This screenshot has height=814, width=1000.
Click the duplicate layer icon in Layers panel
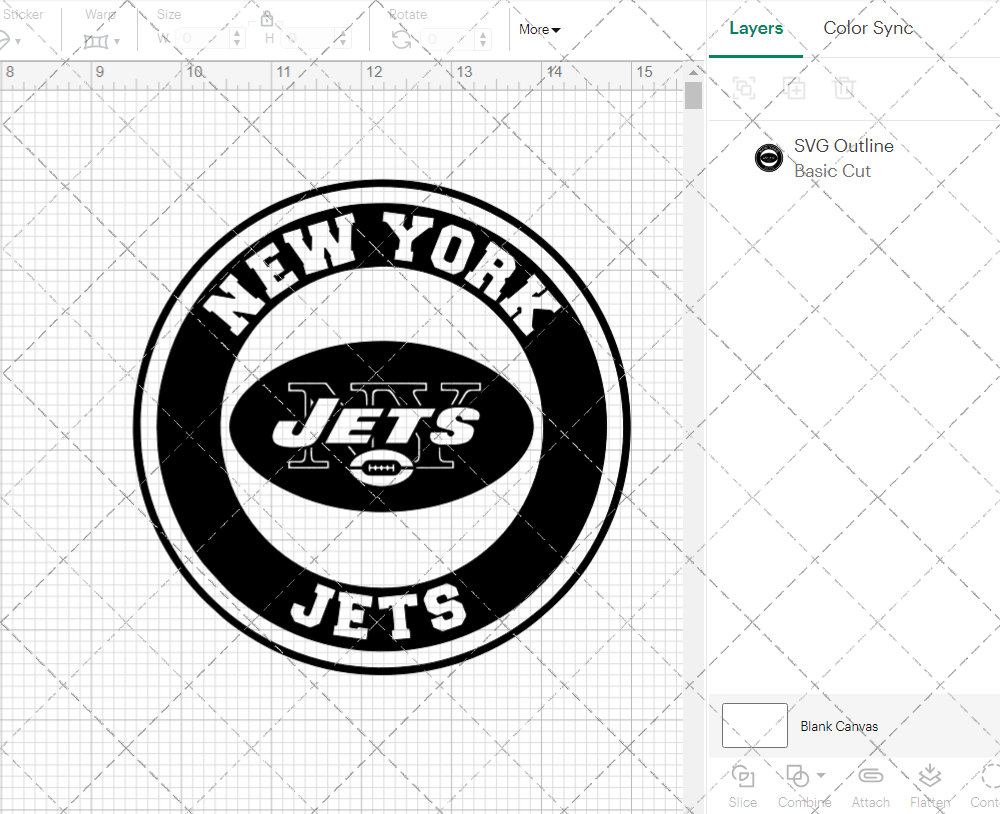(x=795, y=88)
